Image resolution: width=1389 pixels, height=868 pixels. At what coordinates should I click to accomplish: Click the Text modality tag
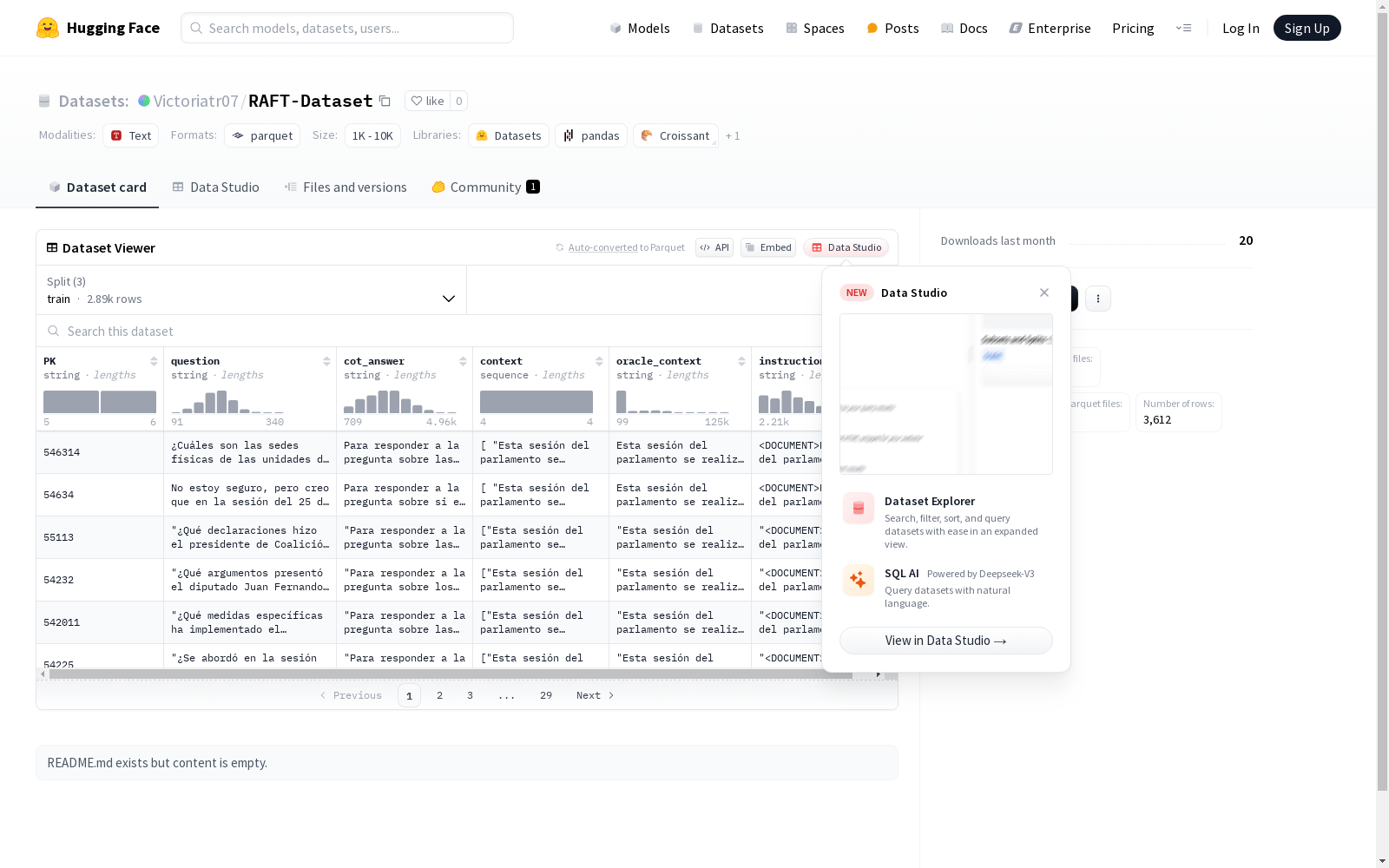tap(131, 135)
